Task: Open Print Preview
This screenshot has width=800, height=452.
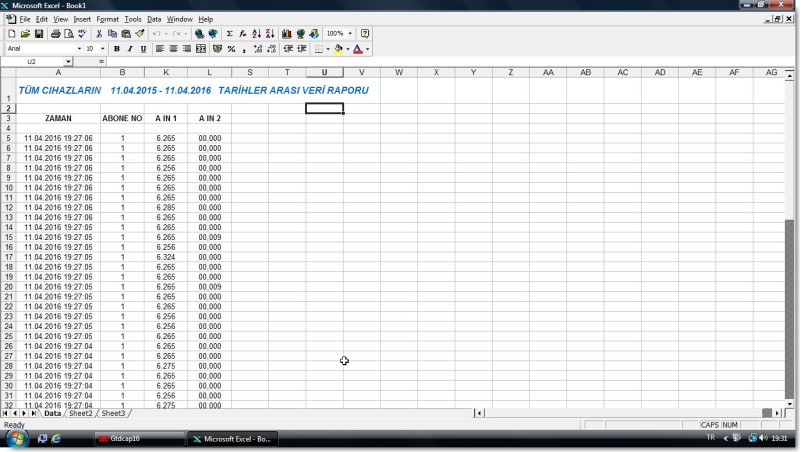Action: [69, 34]
